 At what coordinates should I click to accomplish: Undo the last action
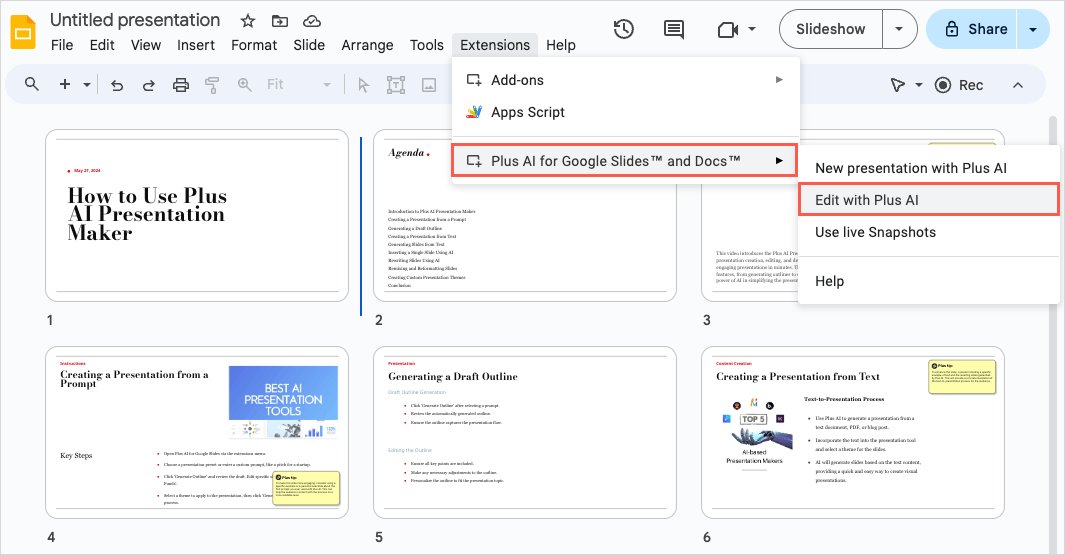[117, 85]
